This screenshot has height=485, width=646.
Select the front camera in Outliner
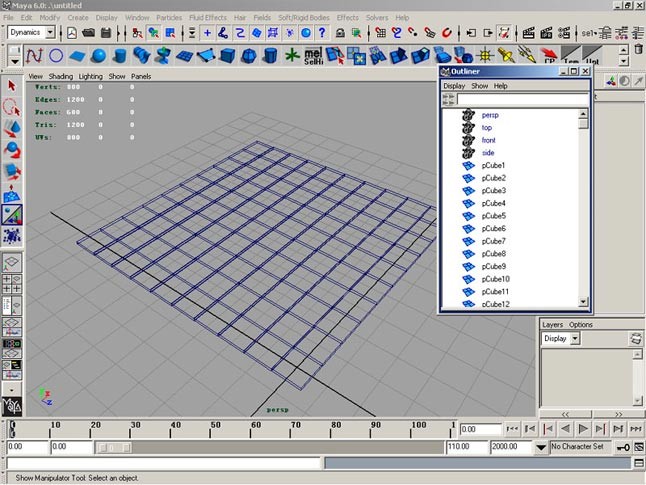[489, 140]
